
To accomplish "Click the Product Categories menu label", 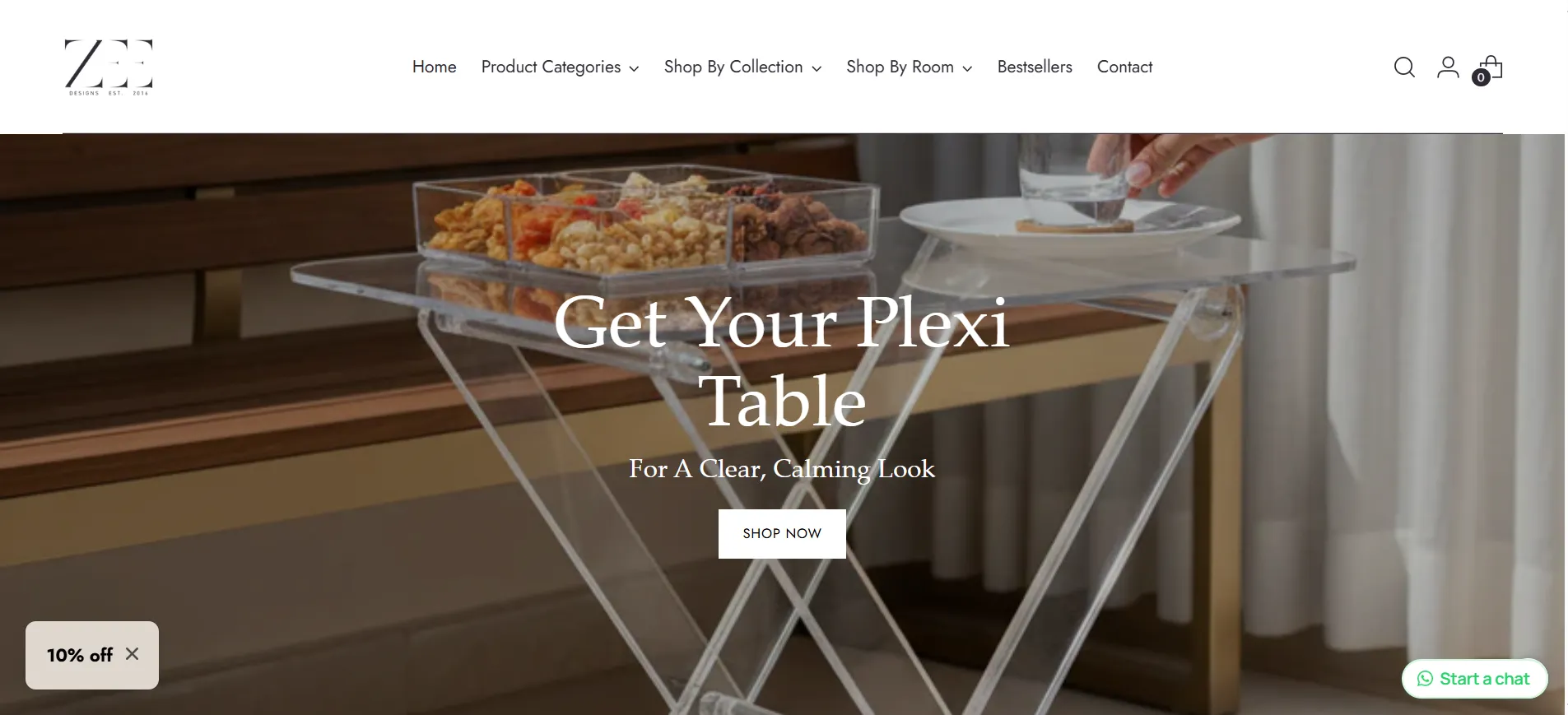I will (x=551, y=67).
